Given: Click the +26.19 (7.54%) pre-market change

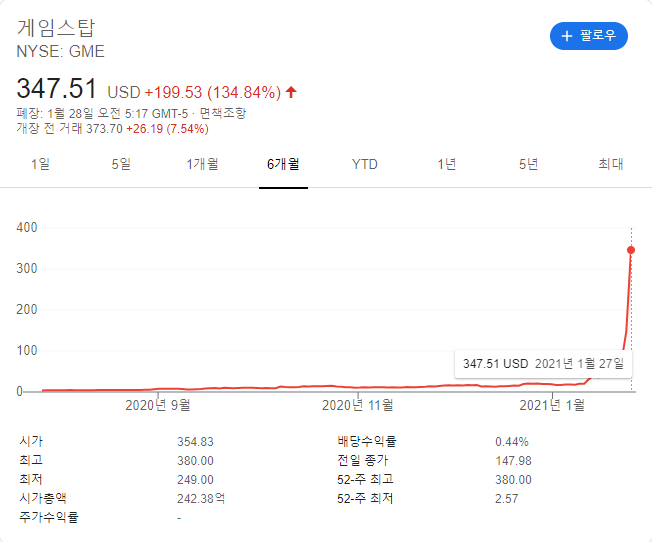Looking at the screenshot, I should tap(167, 129).
